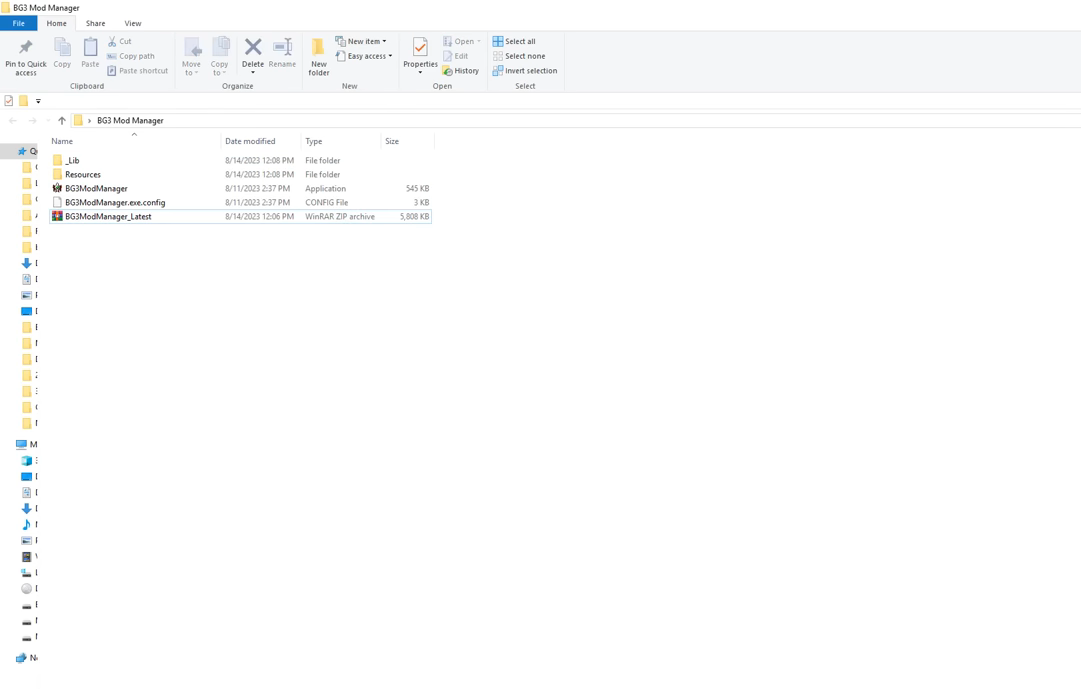Click the Resources folder icon
Image resolution: width=1081 pixels, height=689 pixels.
pyautogui.click(x=57, y=174)
